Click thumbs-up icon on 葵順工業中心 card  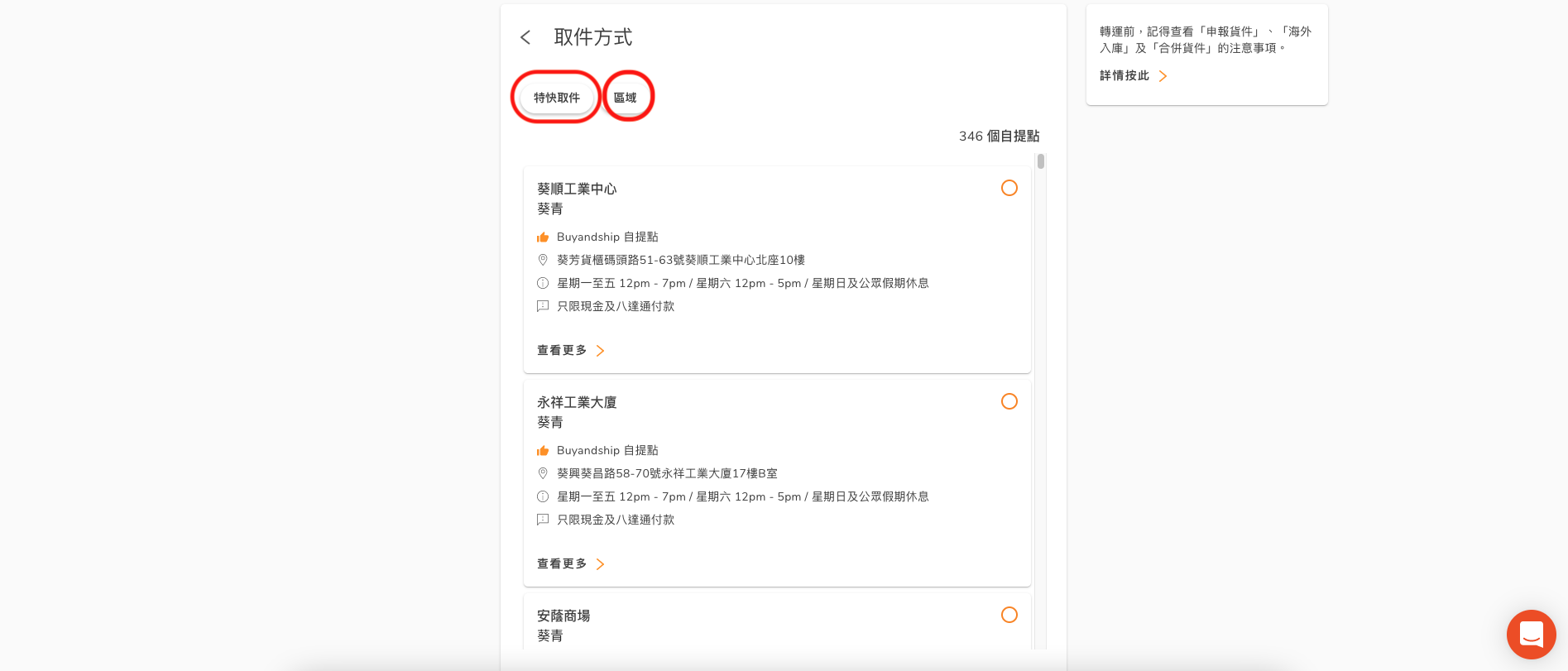pyautogui.click(x=543, y=237)
